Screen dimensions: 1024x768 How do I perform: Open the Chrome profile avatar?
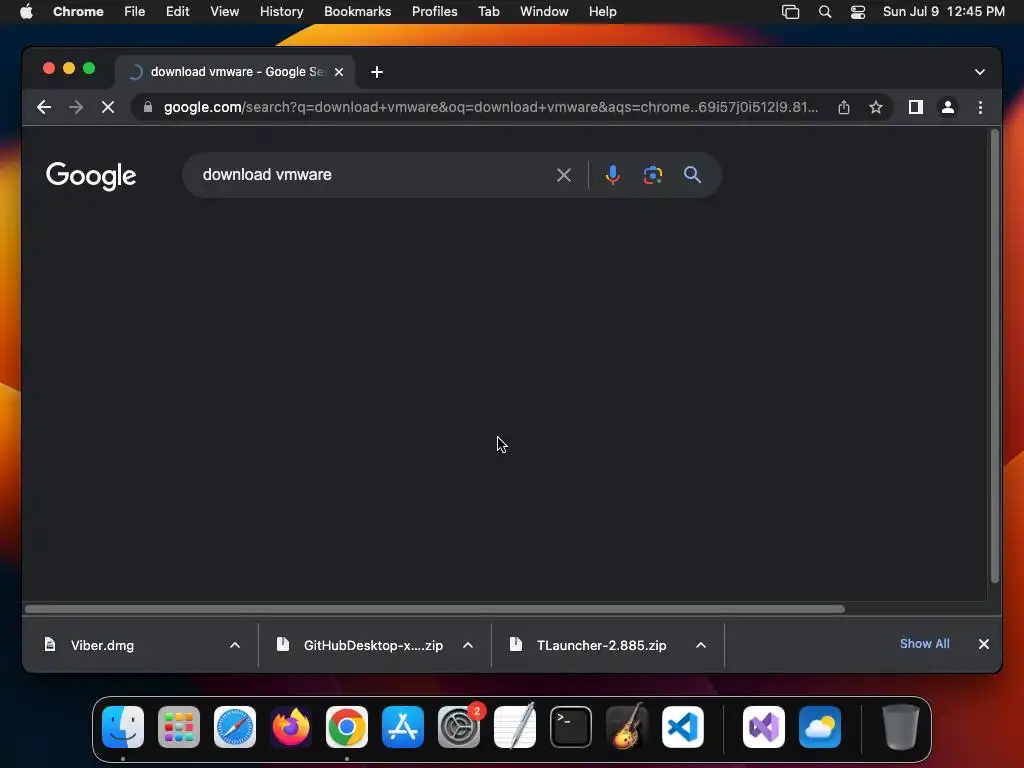(948, 107)
